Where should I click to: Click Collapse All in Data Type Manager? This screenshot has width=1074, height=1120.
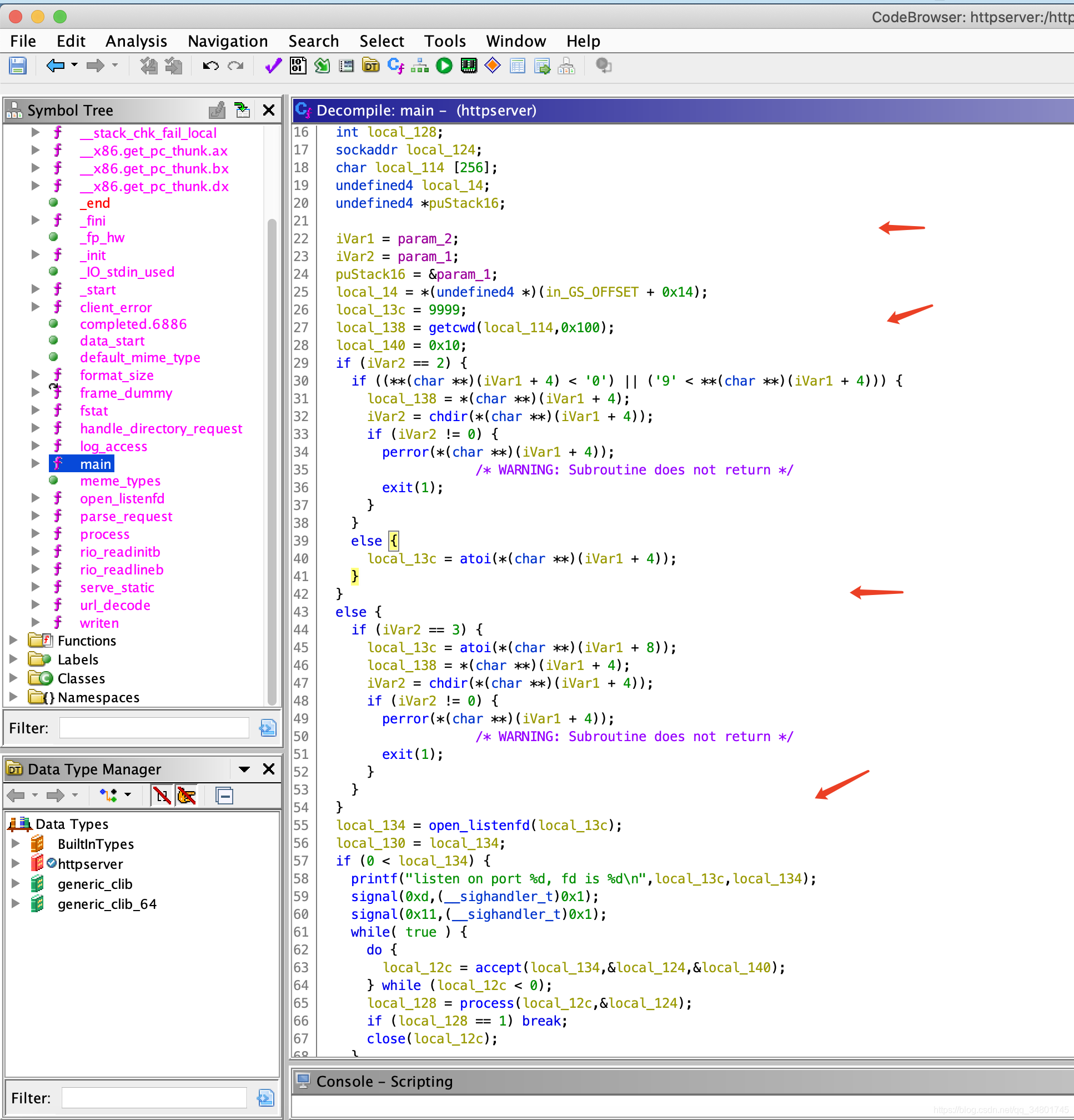[224, 796]
